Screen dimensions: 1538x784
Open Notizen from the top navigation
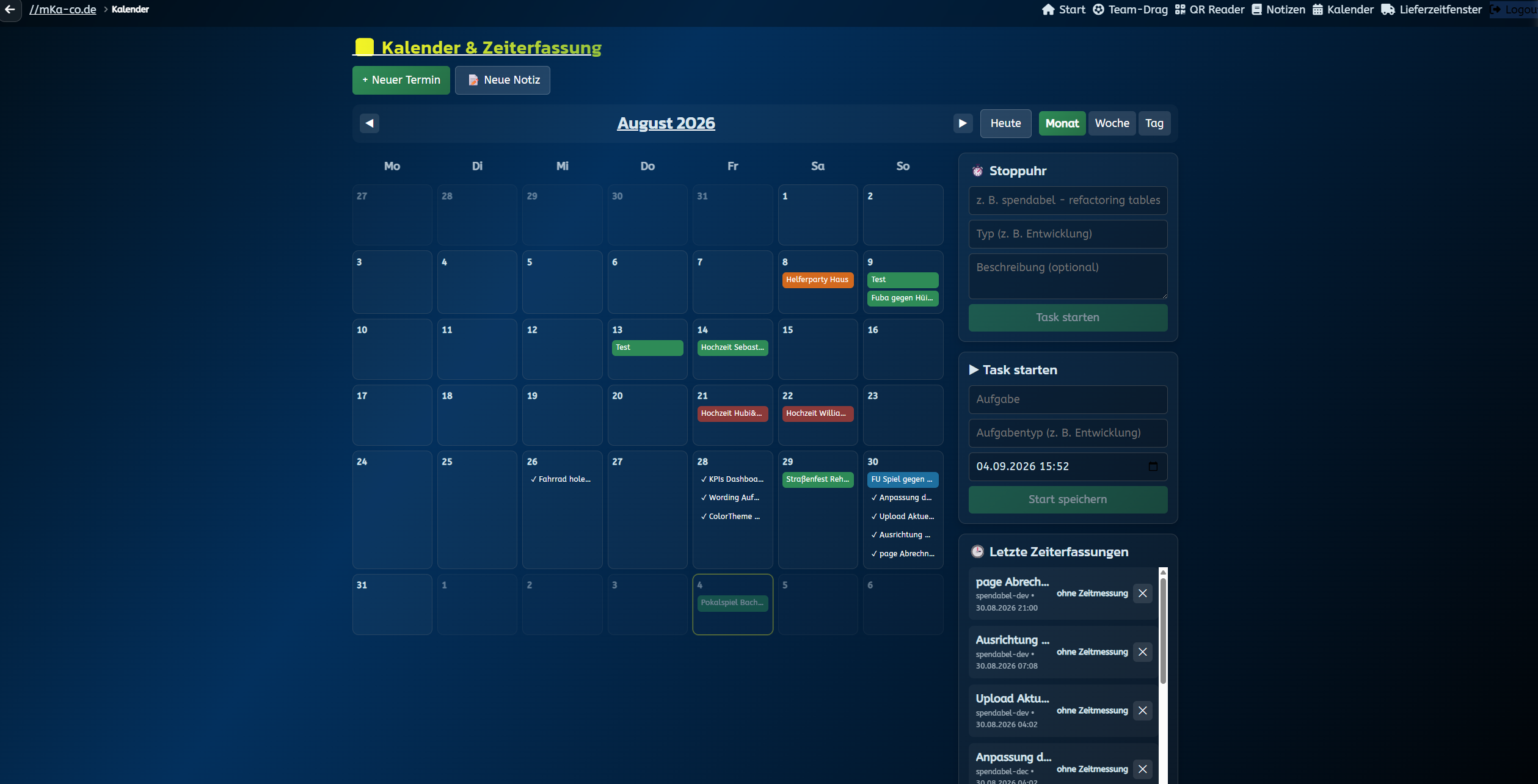point(1278,9)
